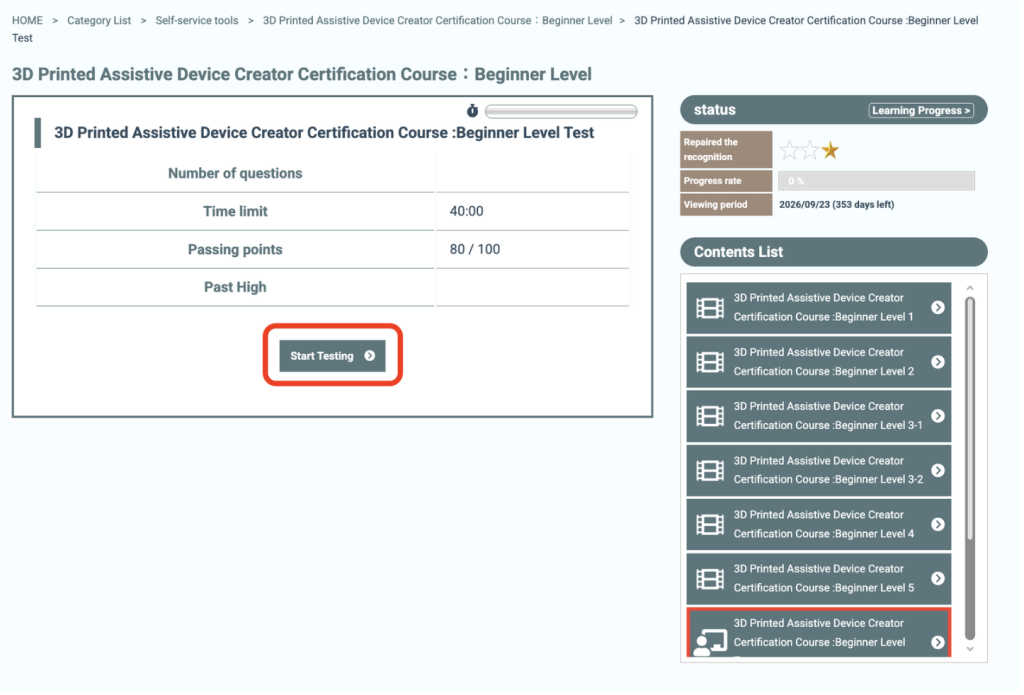Click film icon for Beginner Level 3-1
Screen dimensions: 1024x695
[710, 416]
